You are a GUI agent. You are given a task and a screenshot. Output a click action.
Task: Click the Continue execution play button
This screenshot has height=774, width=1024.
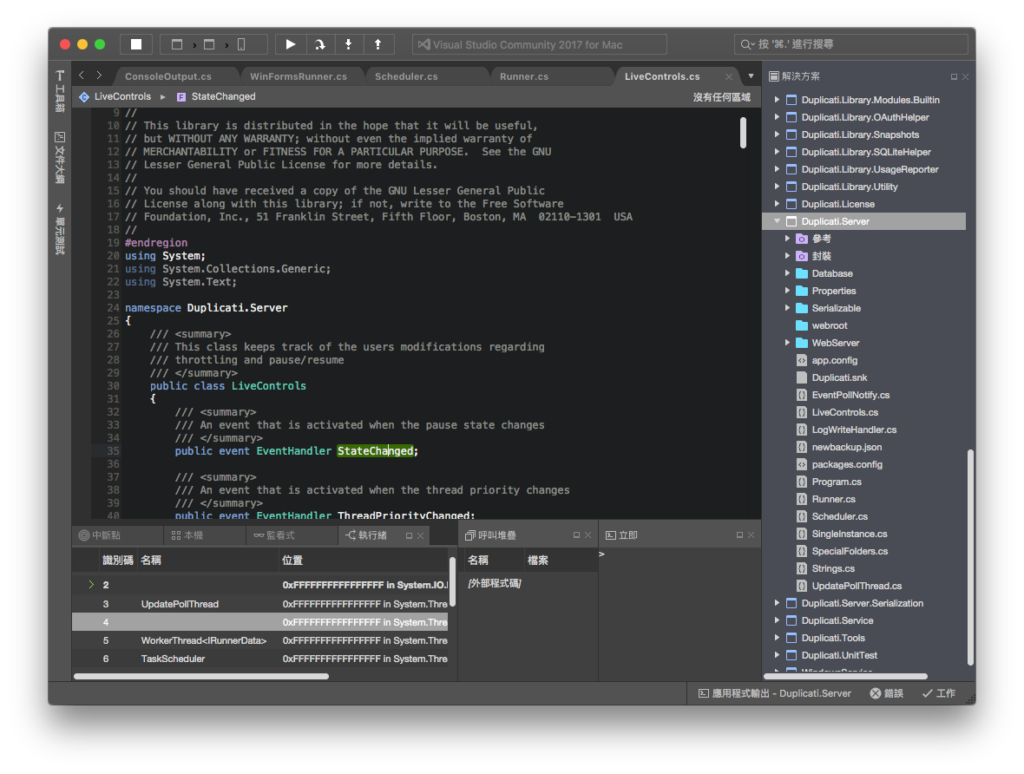[290, 44]
